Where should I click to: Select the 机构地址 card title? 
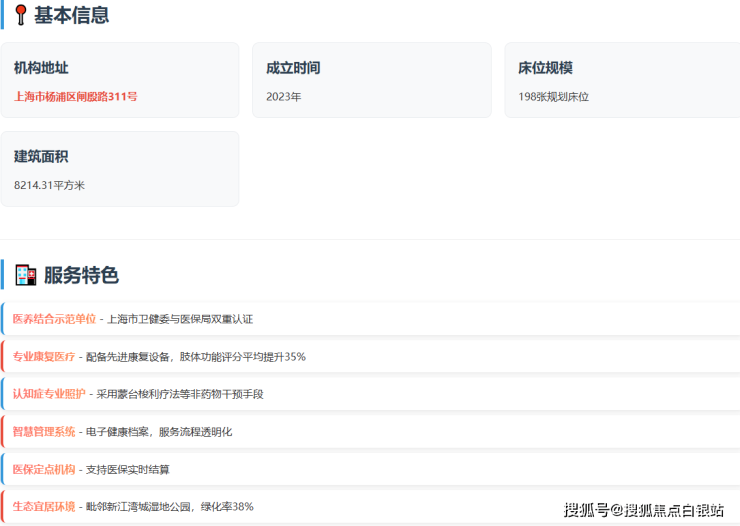[x=41, y=68]
